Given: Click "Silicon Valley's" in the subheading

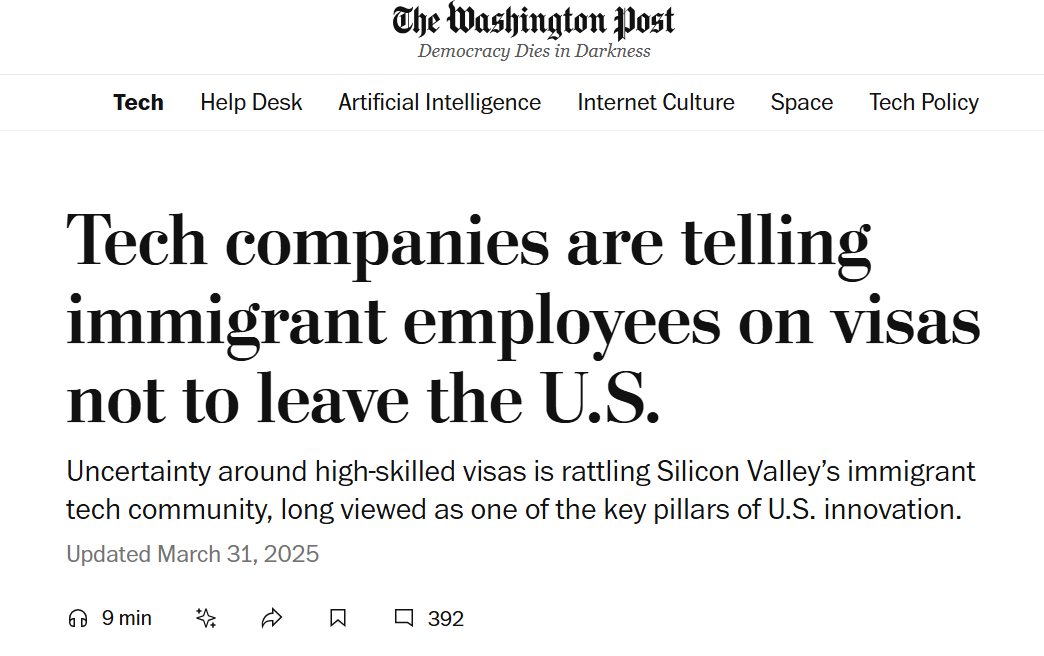Looking at the screenshot, I should coord(748,472).
